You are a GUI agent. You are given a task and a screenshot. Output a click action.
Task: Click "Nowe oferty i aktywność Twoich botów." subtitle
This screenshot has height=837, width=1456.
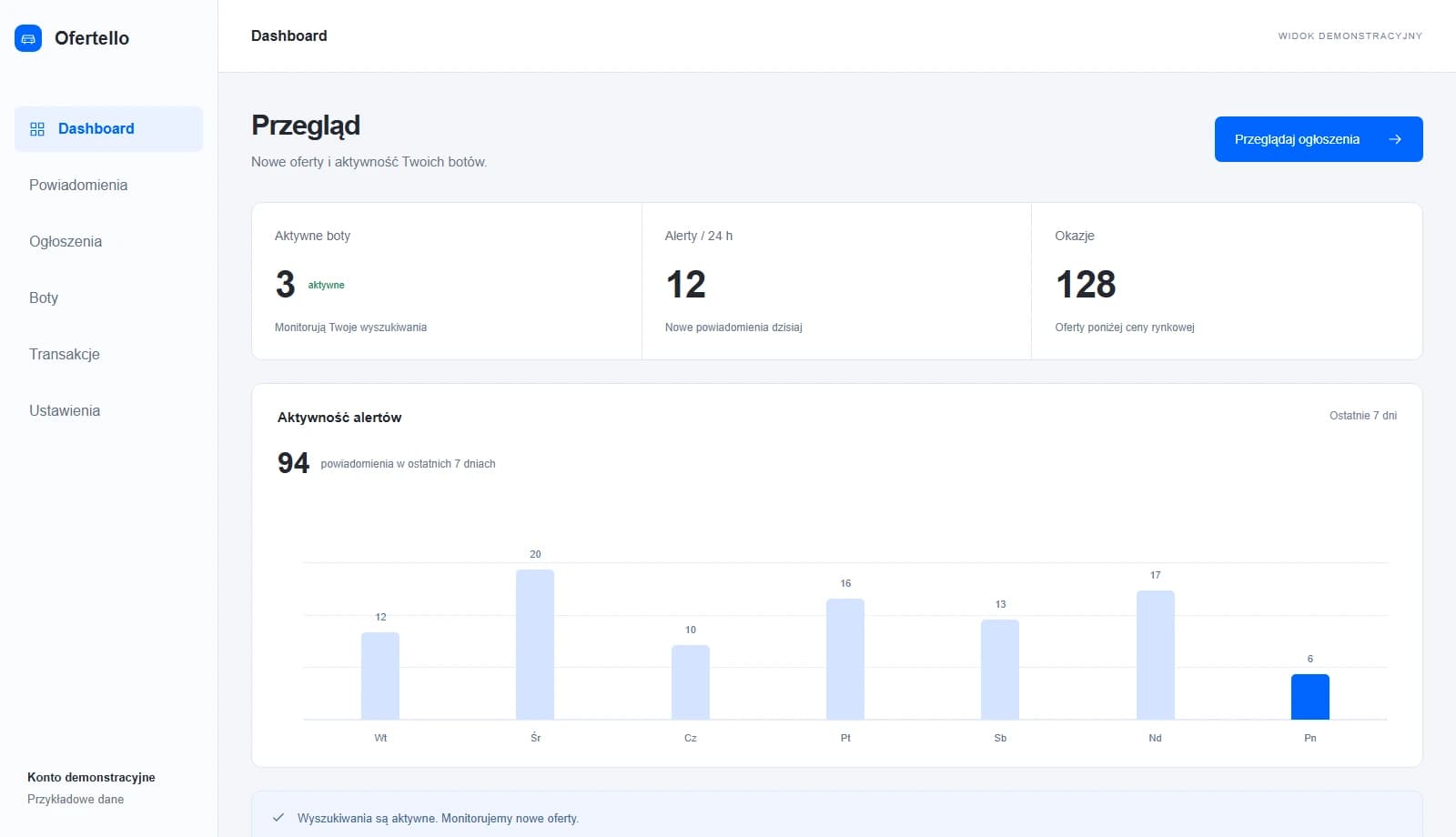click(x=369, y=162)
